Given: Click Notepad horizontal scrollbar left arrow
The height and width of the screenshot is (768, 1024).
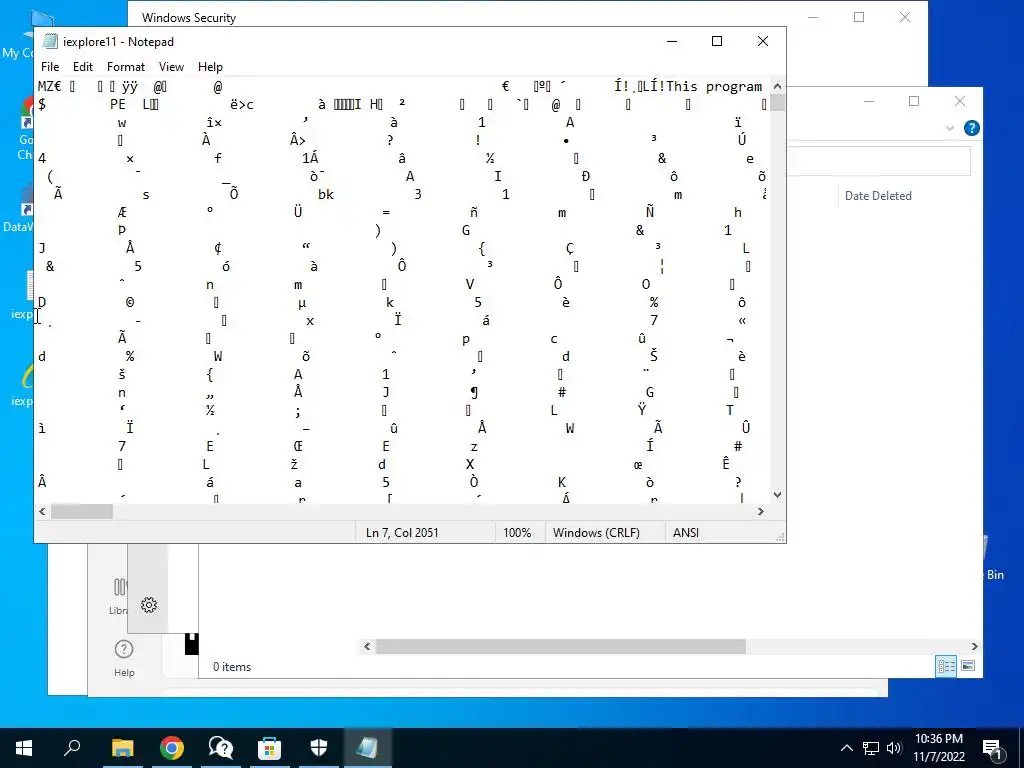Looking at the screenshot, I should point(42,511).
